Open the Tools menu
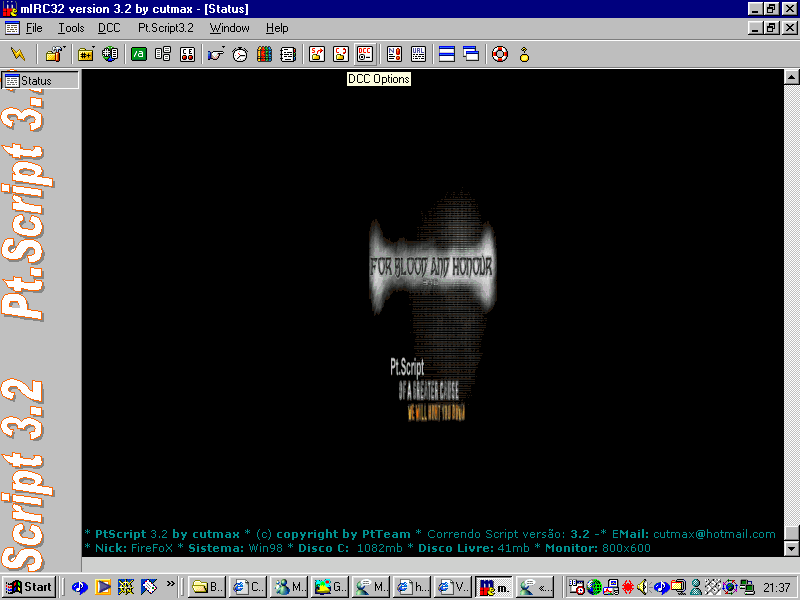Viewport: 800px width, 600px height. tap(71, 28)
